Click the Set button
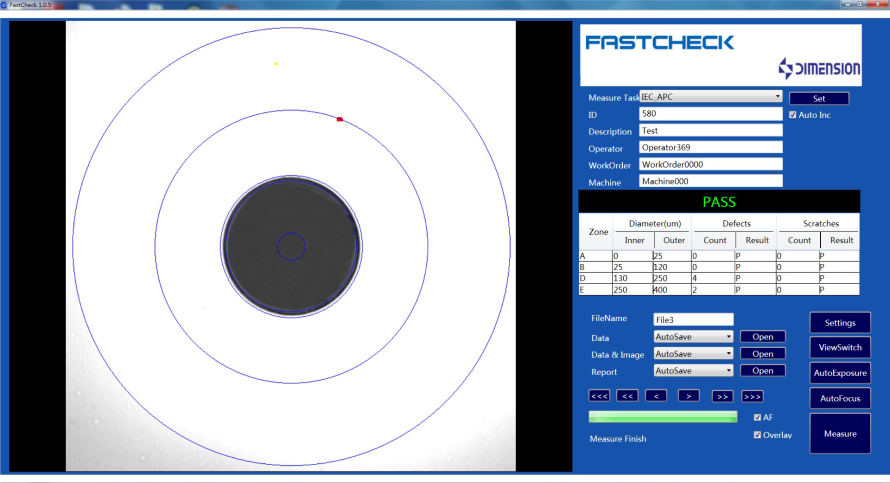The width and height of the screenshot is (890, 483). (818, 98)
